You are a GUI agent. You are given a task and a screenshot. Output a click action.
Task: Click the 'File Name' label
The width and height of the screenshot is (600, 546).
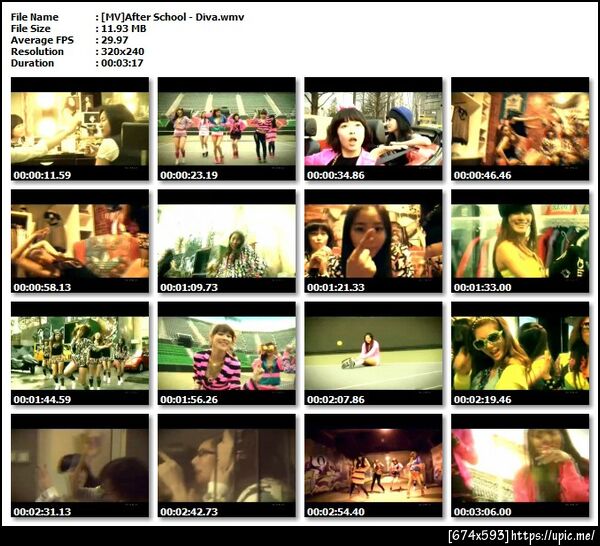pyautogui.click(x=34, y=17)
